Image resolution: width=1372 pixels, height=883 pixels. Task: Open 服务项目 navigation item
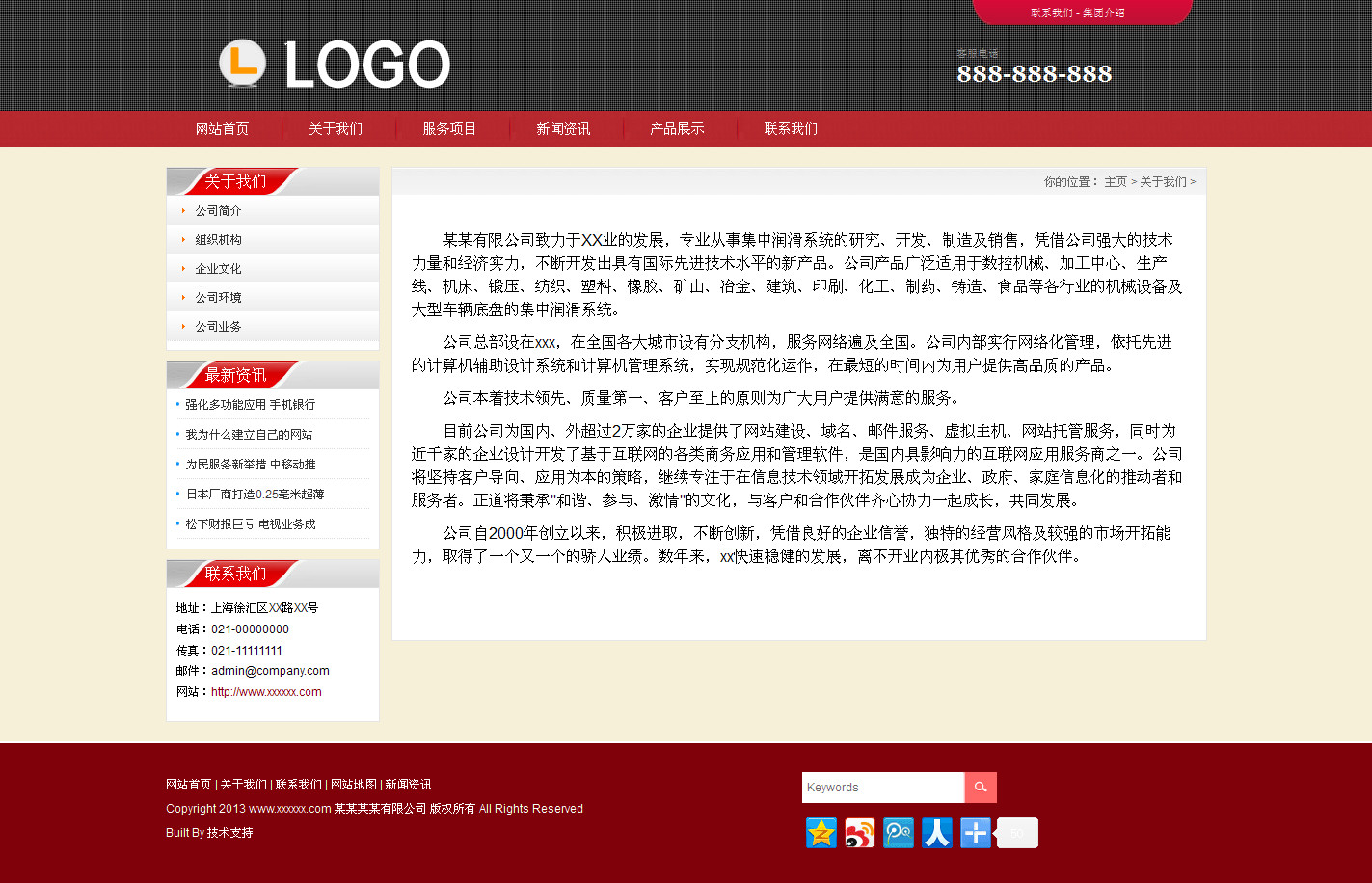[449, 129]
